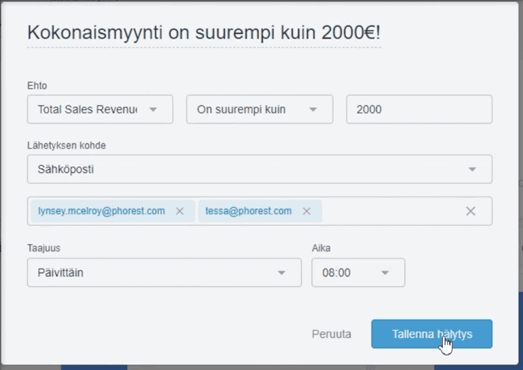Screen dimensions: 523x370
Task: Click arrow icon on Sähköposti dropdown
Action: tap(472, 169)
